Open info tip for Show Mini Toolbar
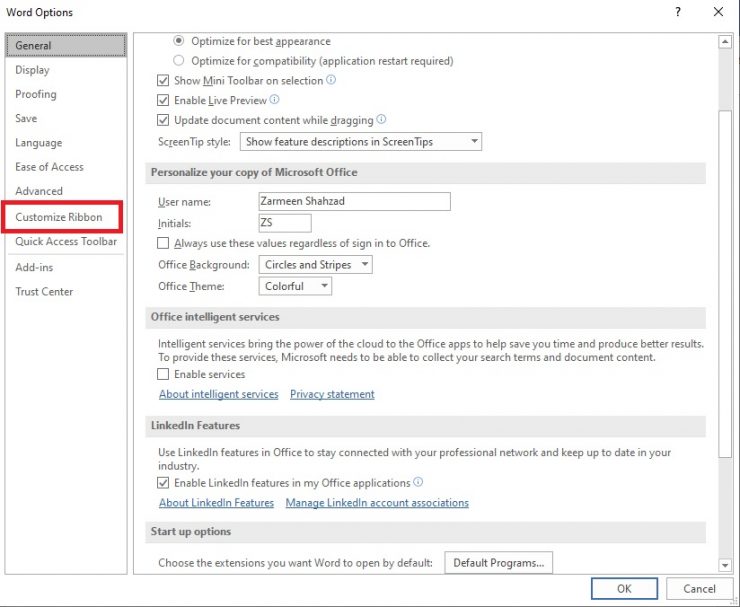This screenshot has height=607, width=740. [331, 80]
